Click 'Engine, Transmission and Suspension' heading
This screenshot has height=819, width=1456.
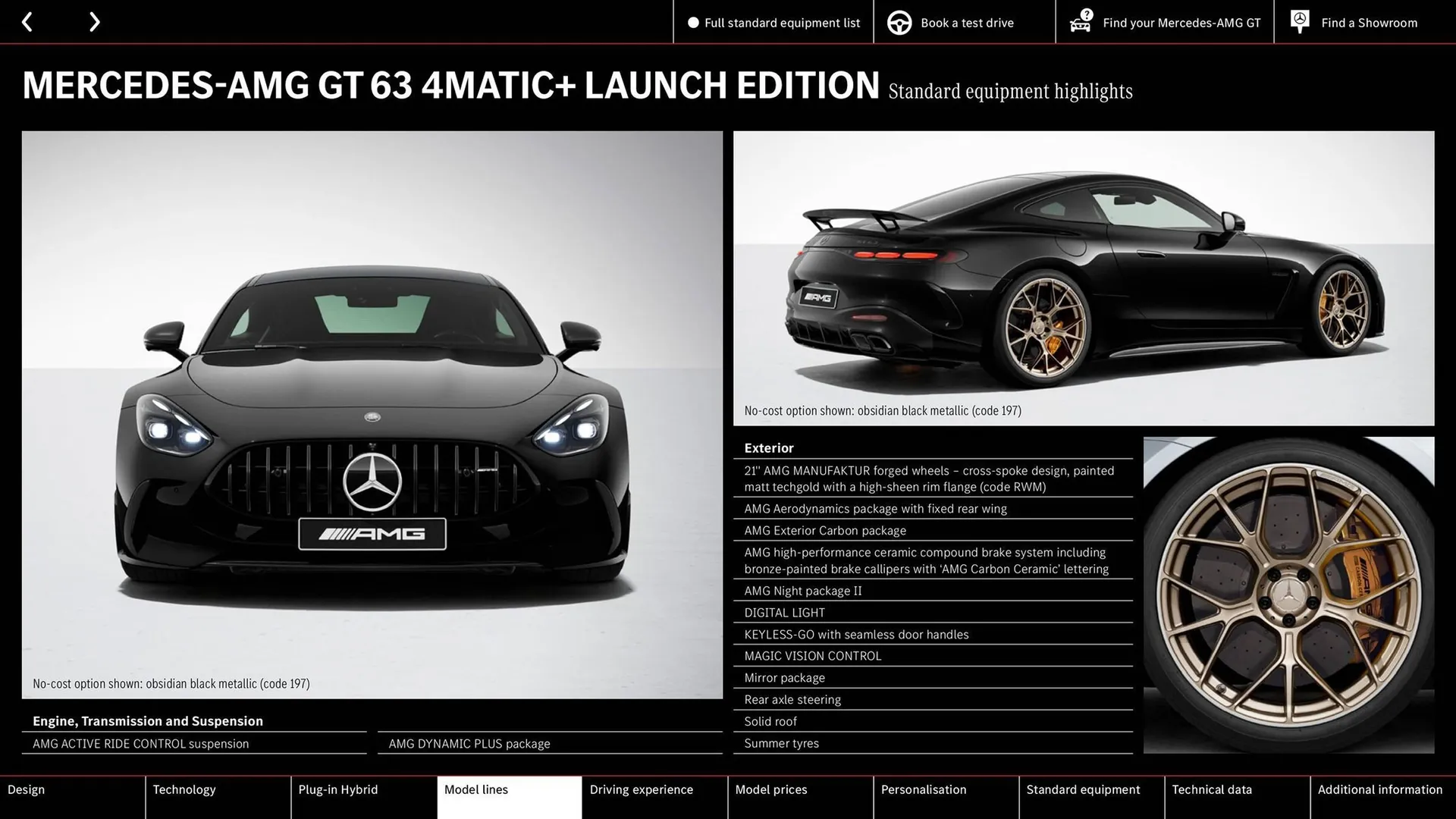point(148,721)
